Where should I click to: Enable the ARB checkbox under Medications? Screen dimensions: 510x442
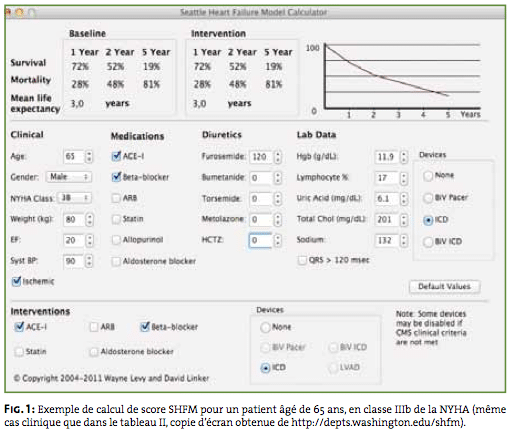[116, 198]
